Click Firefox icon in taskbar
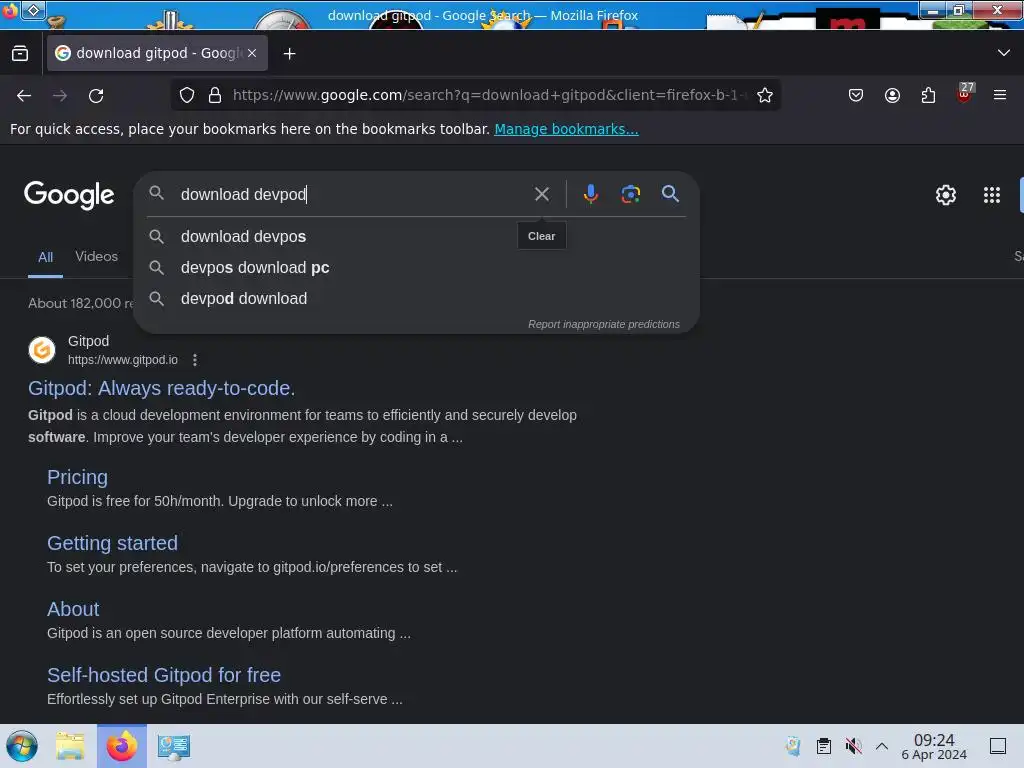1024x768 pixels. point(122,746)
